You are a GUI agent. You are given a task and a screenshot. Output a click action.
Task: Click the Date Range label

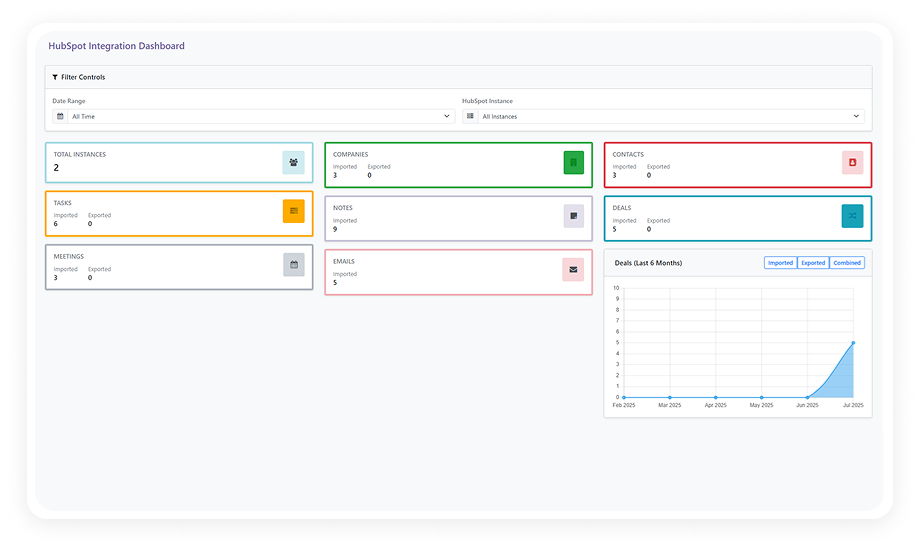(x=69, y=101)
